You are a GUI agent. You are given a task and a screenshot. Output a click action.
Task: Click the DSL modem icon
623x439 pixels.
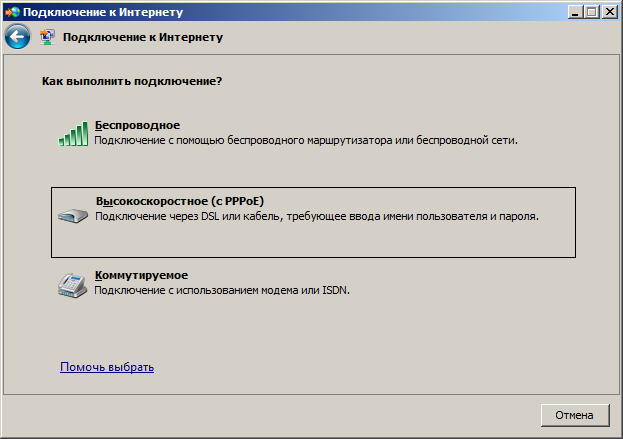point(73,216)
